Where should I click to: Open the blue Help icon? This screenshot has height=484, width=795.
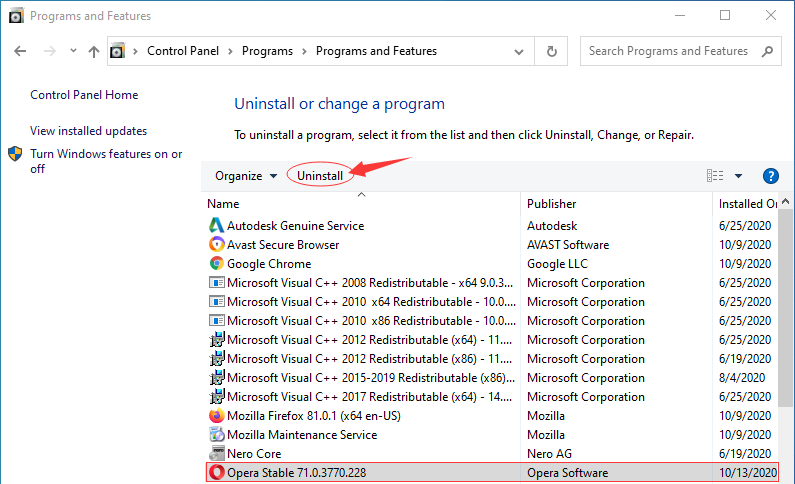[771, 176]
